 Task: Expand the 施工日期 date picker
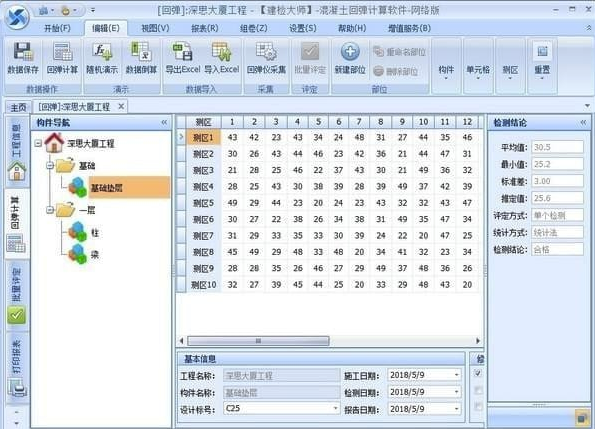click(x=456, y=375)
